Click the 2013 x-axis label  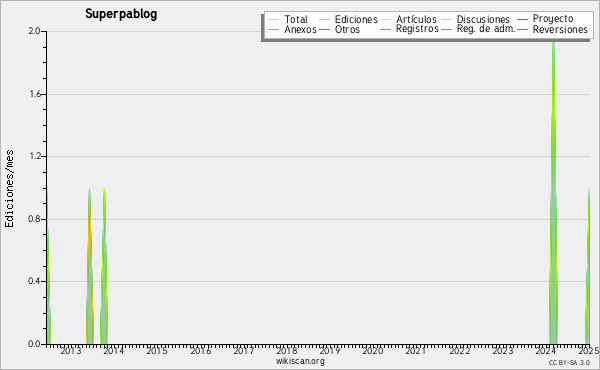71,351
